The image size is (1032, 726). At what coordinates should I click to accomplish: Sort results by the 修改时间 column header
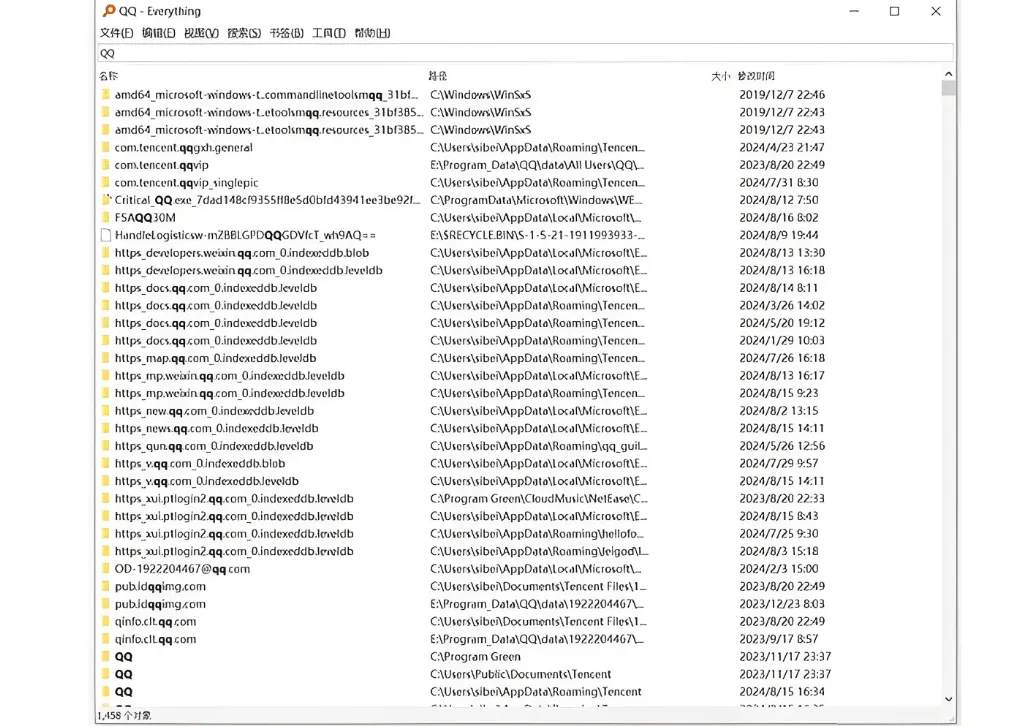756,76
